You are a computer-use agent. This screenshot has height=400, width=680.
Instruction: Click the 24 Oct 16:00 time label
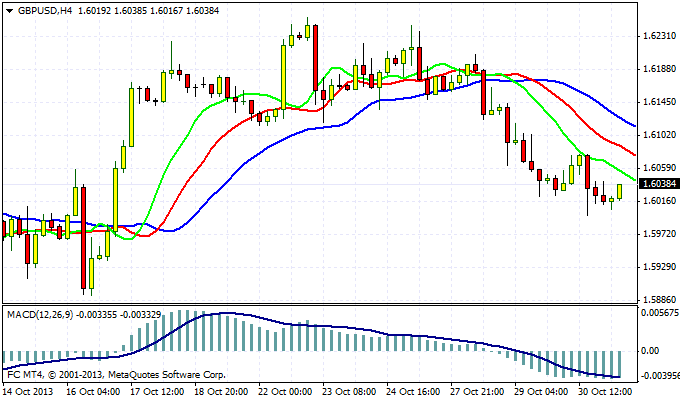click(413, 392)
